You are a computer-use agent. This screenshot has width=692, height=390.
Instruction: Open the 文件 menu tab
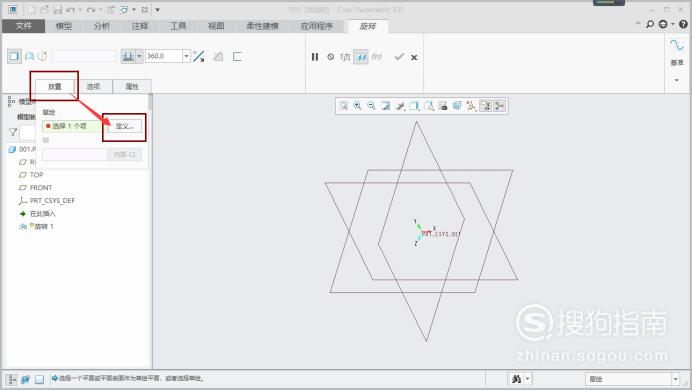(23, 26)
